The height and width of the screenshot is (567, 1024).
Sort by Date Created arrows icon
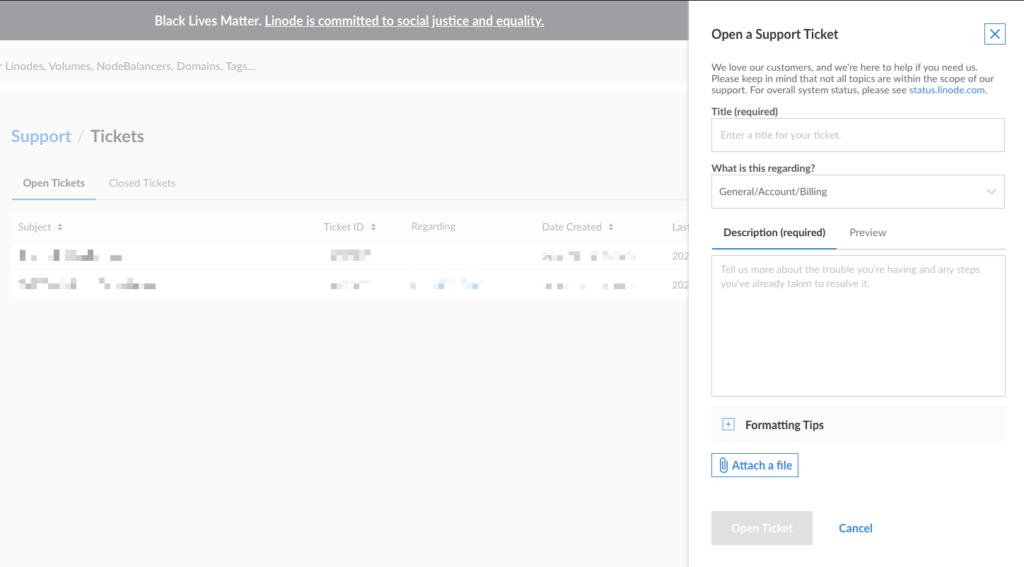pos(611,227)
